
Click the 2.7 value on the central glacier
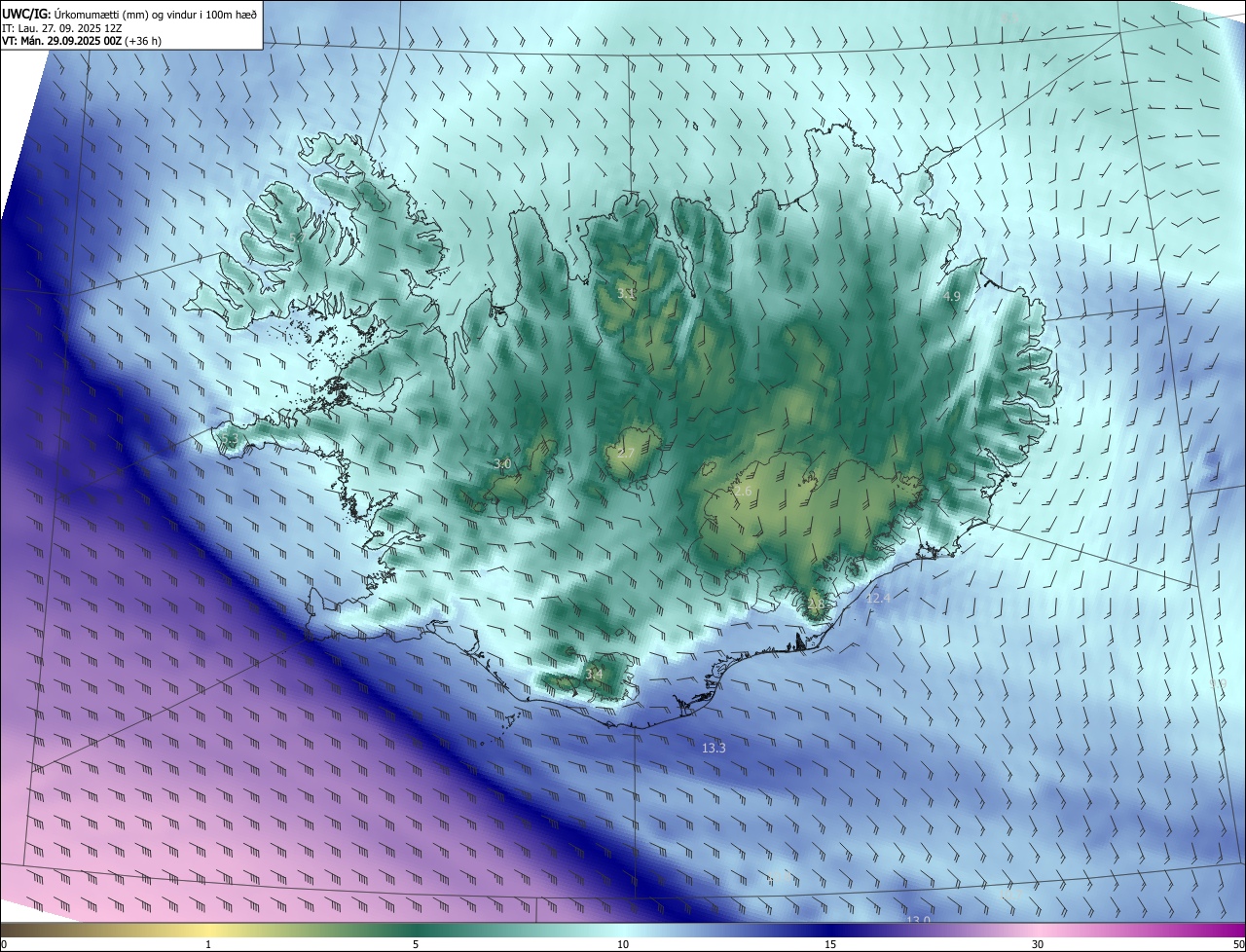tap(625, 455)
